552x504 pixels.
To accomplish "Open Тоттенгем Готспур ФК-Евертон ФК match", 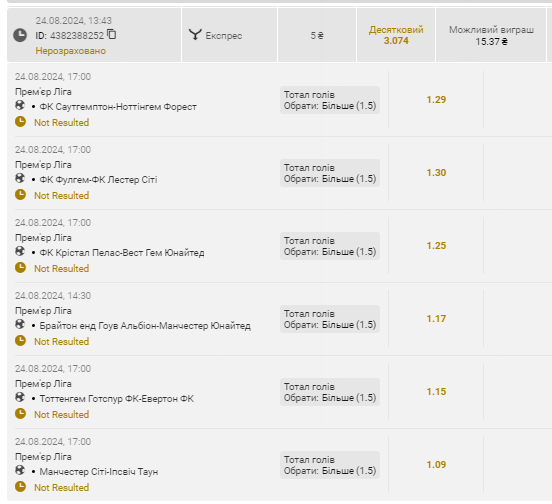I will point(117,399).
